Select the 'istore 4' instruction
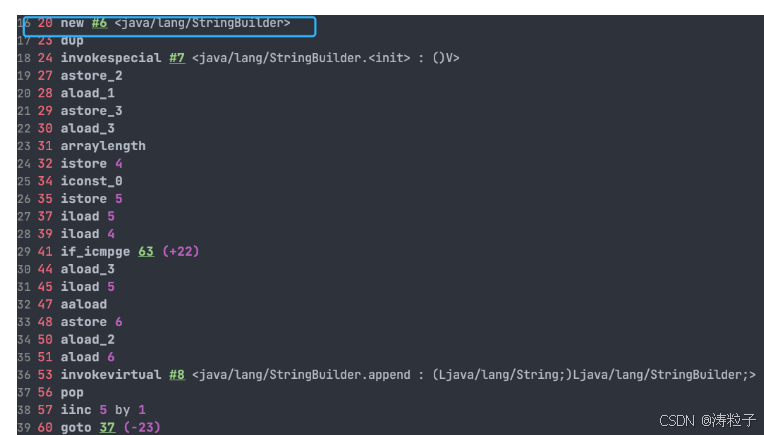 coord(91,163)
